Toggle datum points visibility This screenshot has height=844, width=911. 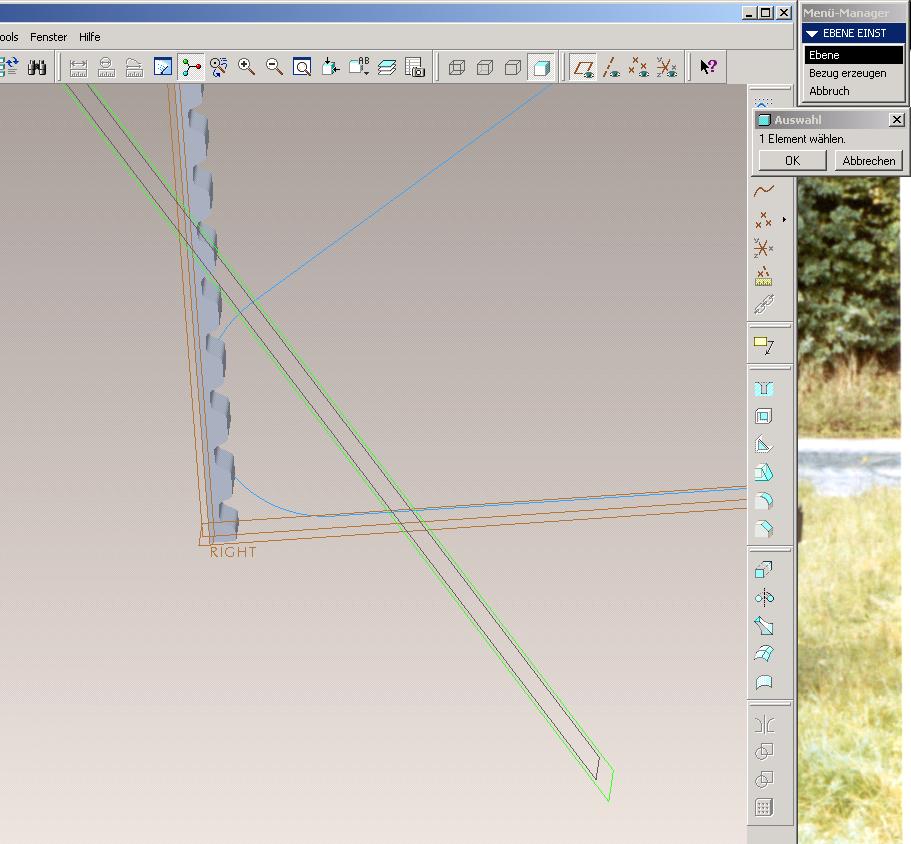(x=639, y=67)
